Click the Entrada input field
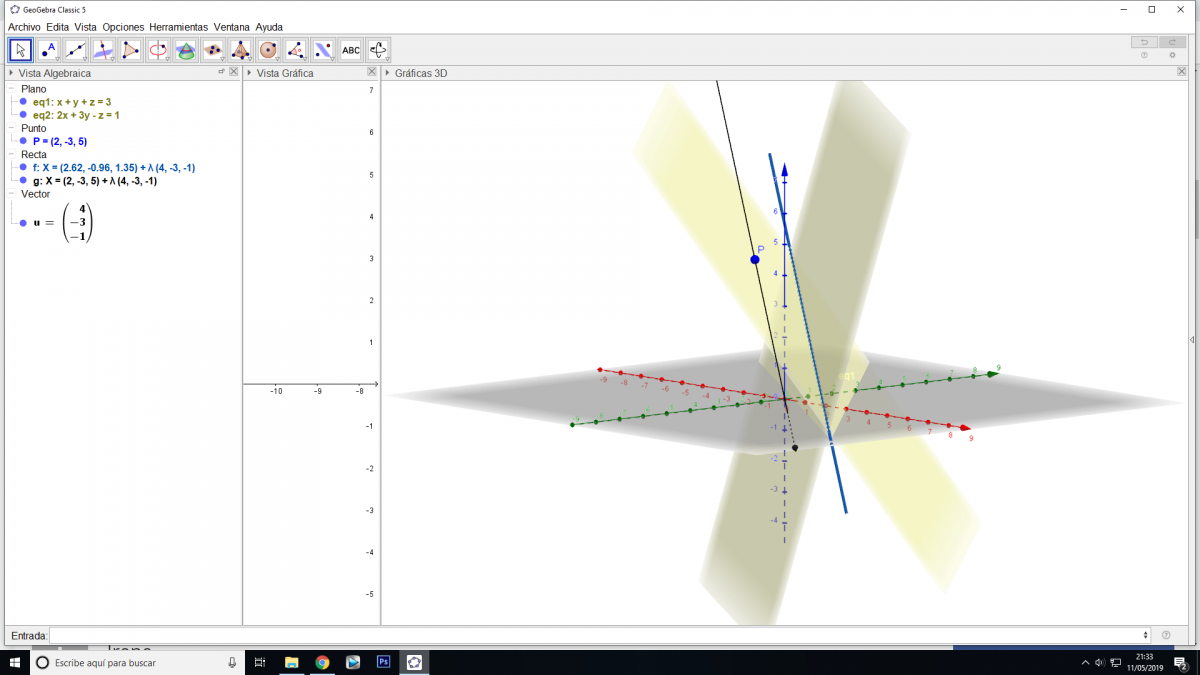 [598, 635]
